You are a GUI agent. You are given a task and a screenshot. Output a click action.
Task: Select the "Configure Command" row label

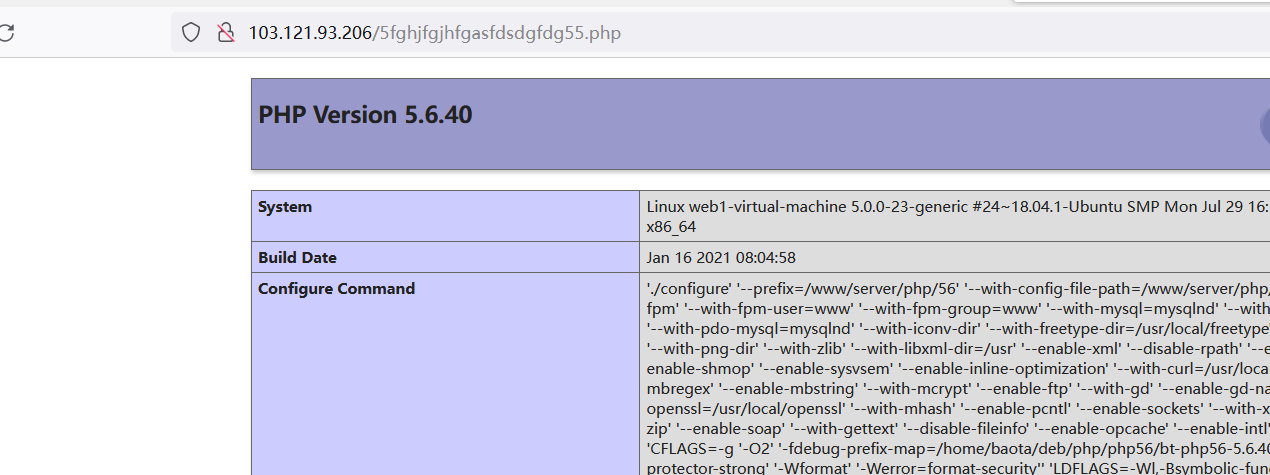coord(336,288)
